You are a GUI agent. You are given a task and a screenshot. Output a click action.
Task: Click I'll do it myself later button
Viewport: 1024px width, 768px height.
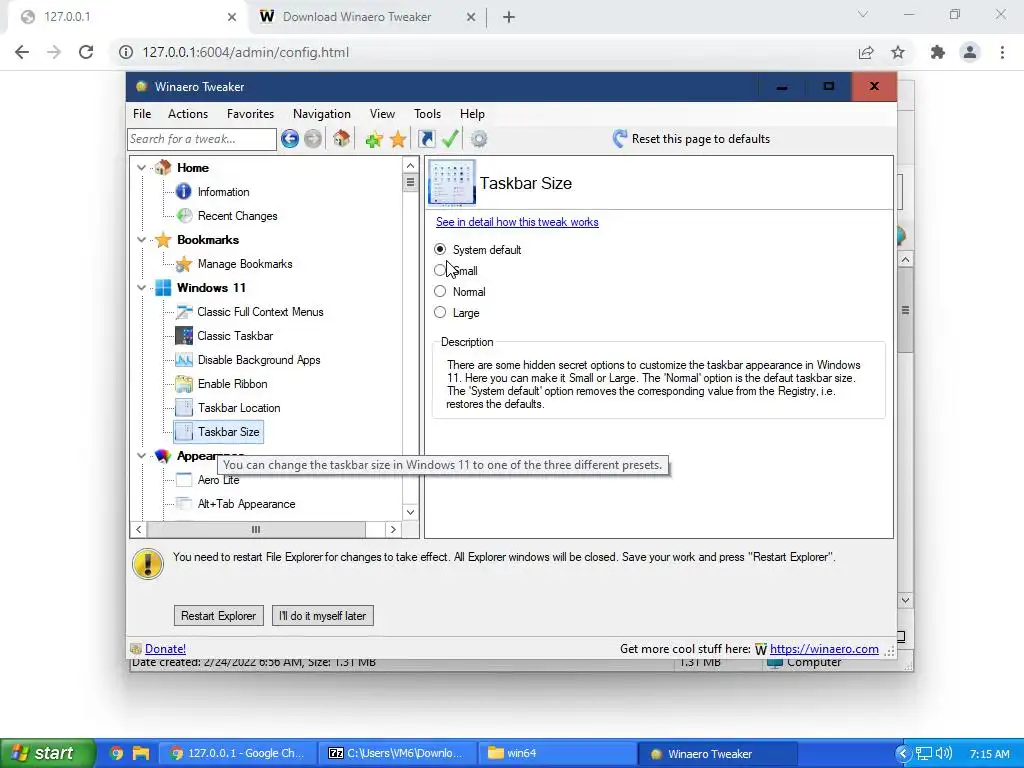click(323, 616)
